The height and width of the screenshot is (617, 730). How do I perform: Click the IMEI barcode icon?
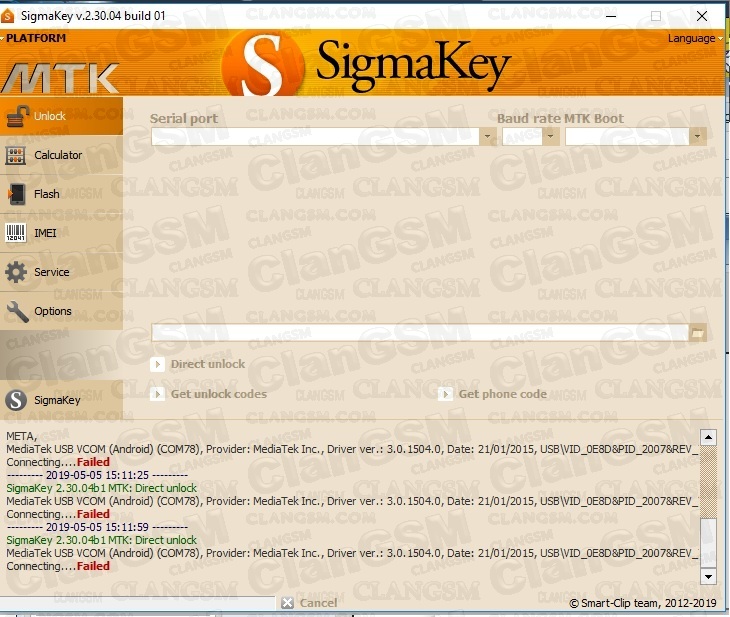[16, 233]
